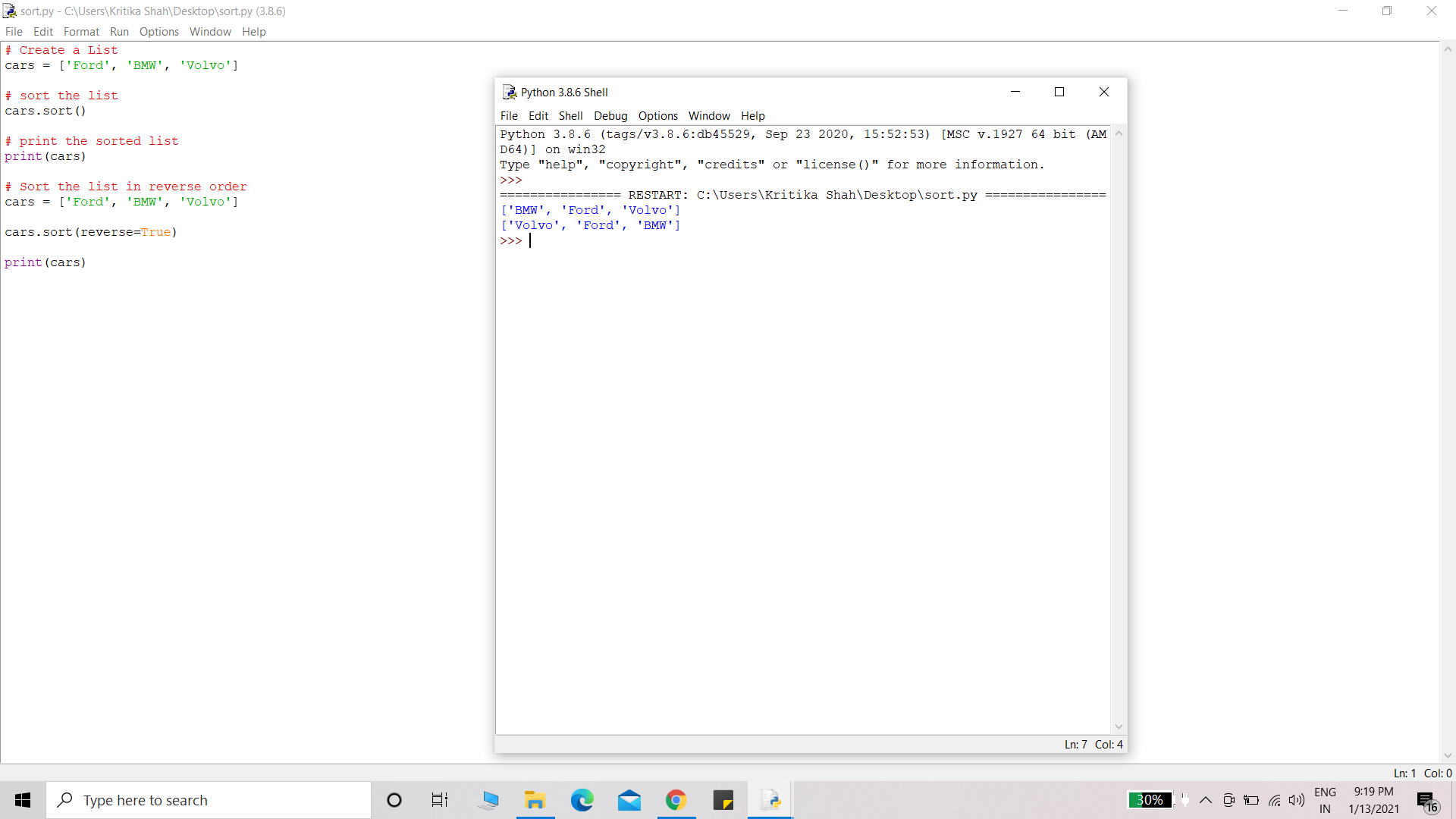Click scroll up arrow in editor scrollbar
1456x819 pixels.
[x=1448, y=49]
